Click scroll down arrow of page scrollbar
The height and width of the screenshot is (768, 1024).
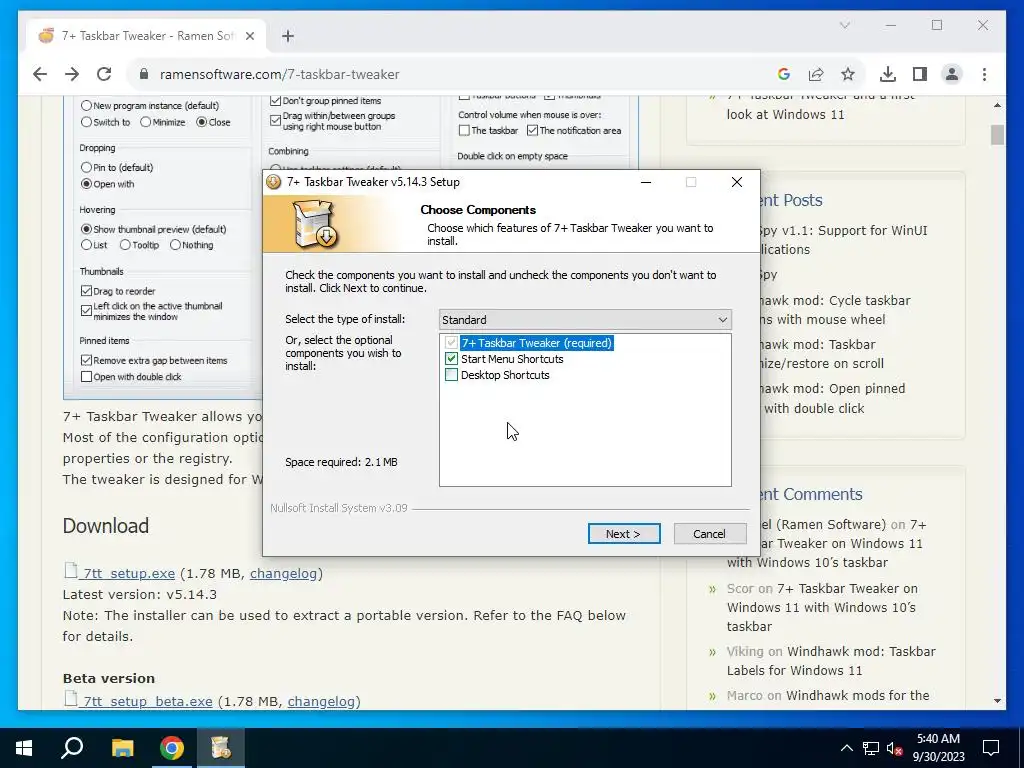tap(997, 701)
